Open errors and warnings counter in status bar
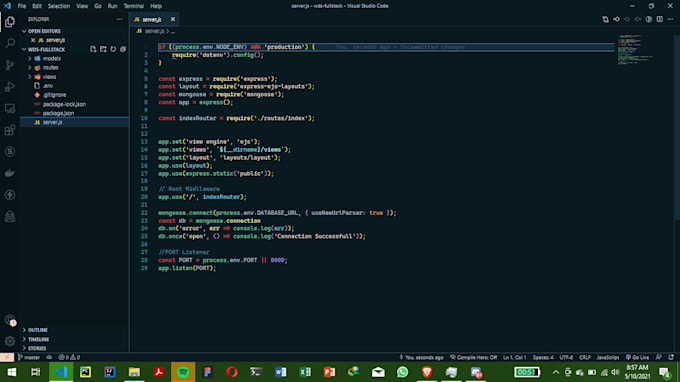 point(69,357)
